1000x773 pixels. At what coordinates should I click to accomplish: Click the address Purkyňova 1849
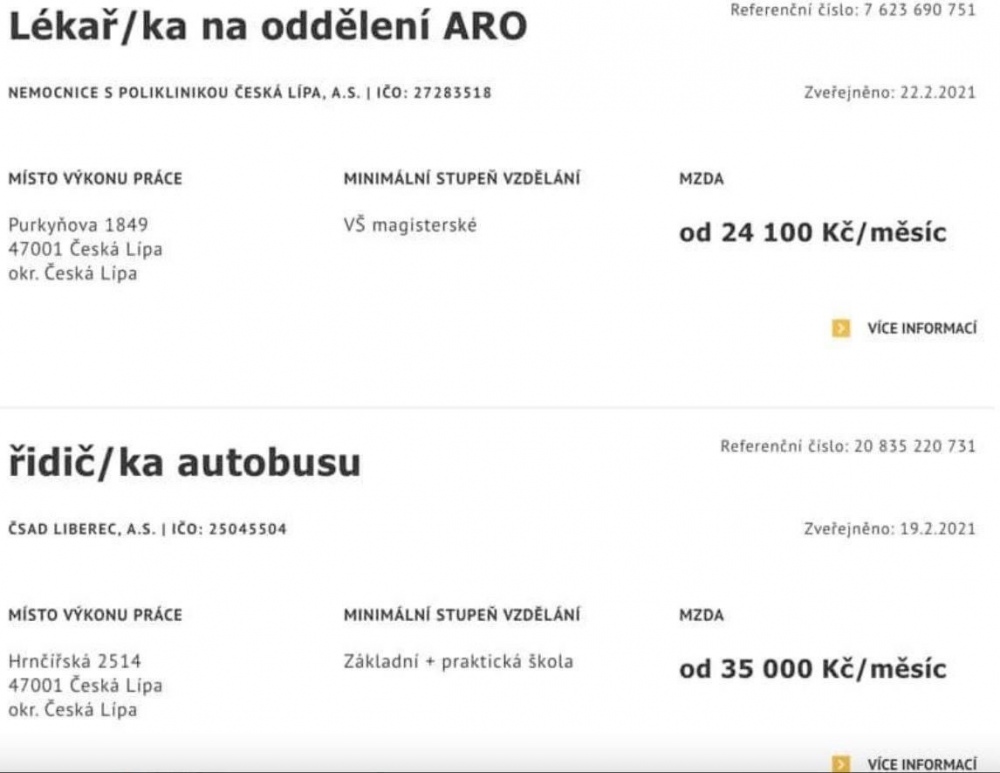coord(78,225)
